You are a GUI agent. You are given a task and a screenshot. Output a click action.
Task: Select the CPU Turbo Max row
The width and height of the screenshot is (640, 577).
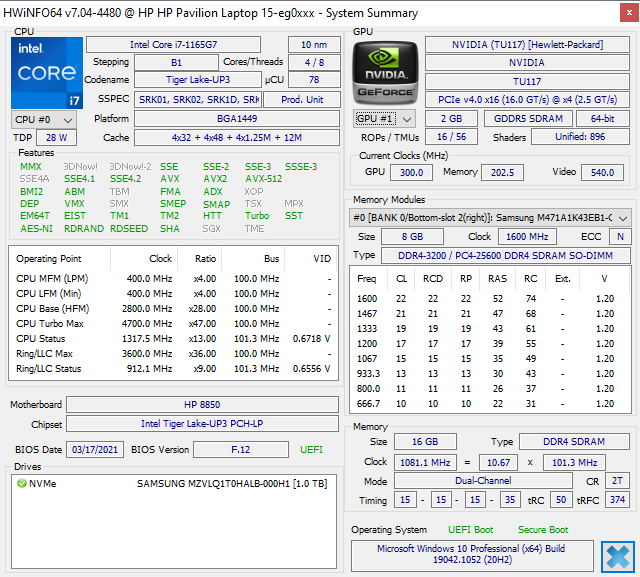point(173,324)
